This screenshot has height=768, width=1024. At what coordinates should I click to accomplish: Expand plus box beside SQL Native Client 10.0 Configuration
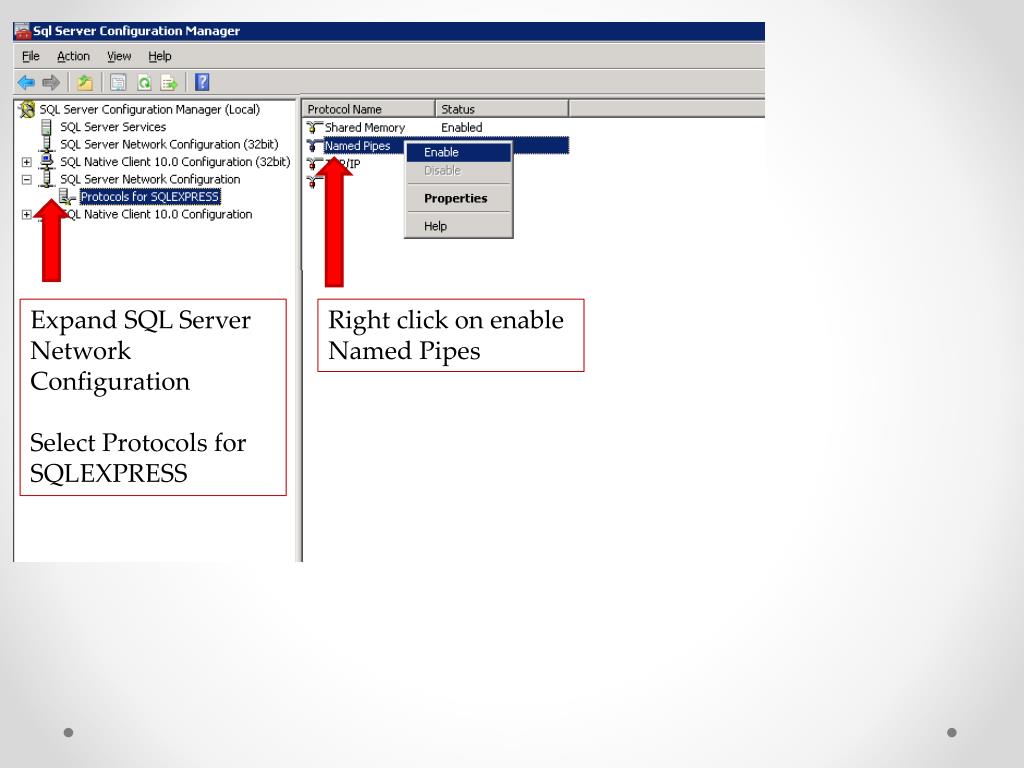tap(26, 214)
